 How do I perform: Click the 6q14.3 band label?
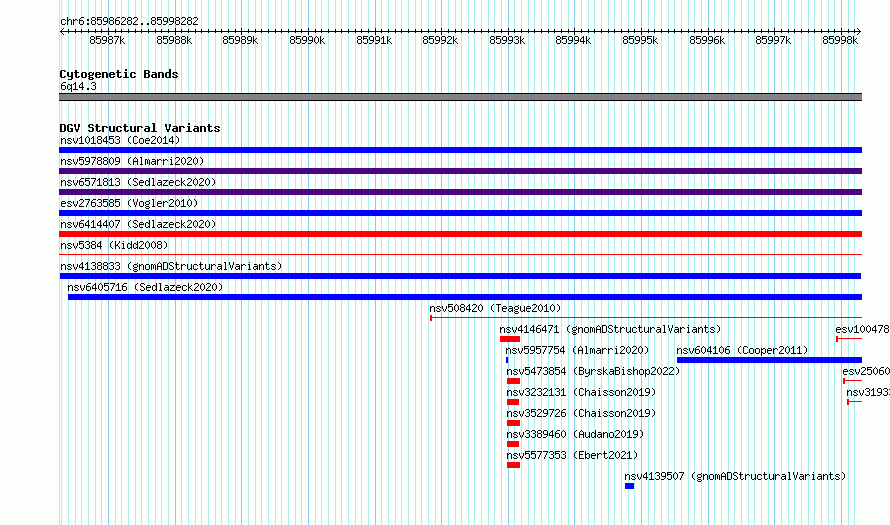point(78,86)
